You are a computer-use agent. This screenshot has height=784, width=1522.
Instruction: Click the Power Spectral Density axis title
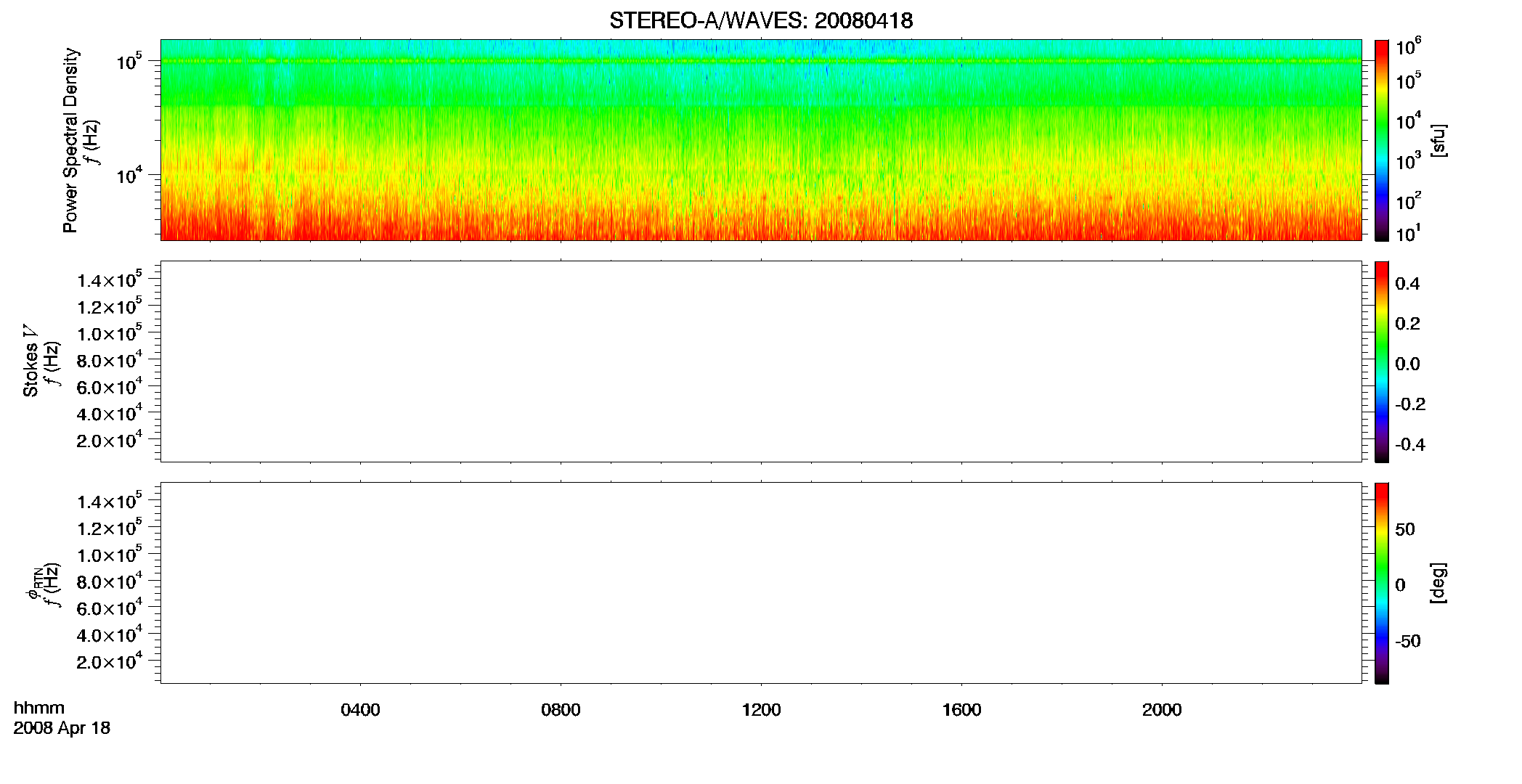click(70, 140)
